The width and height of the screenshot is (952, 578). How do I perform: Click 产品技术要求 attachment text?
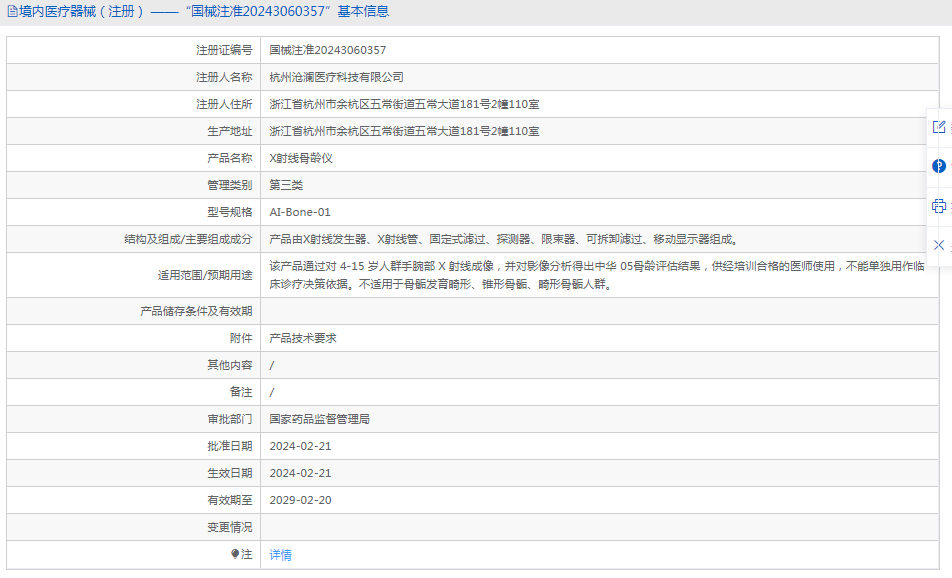303,338
